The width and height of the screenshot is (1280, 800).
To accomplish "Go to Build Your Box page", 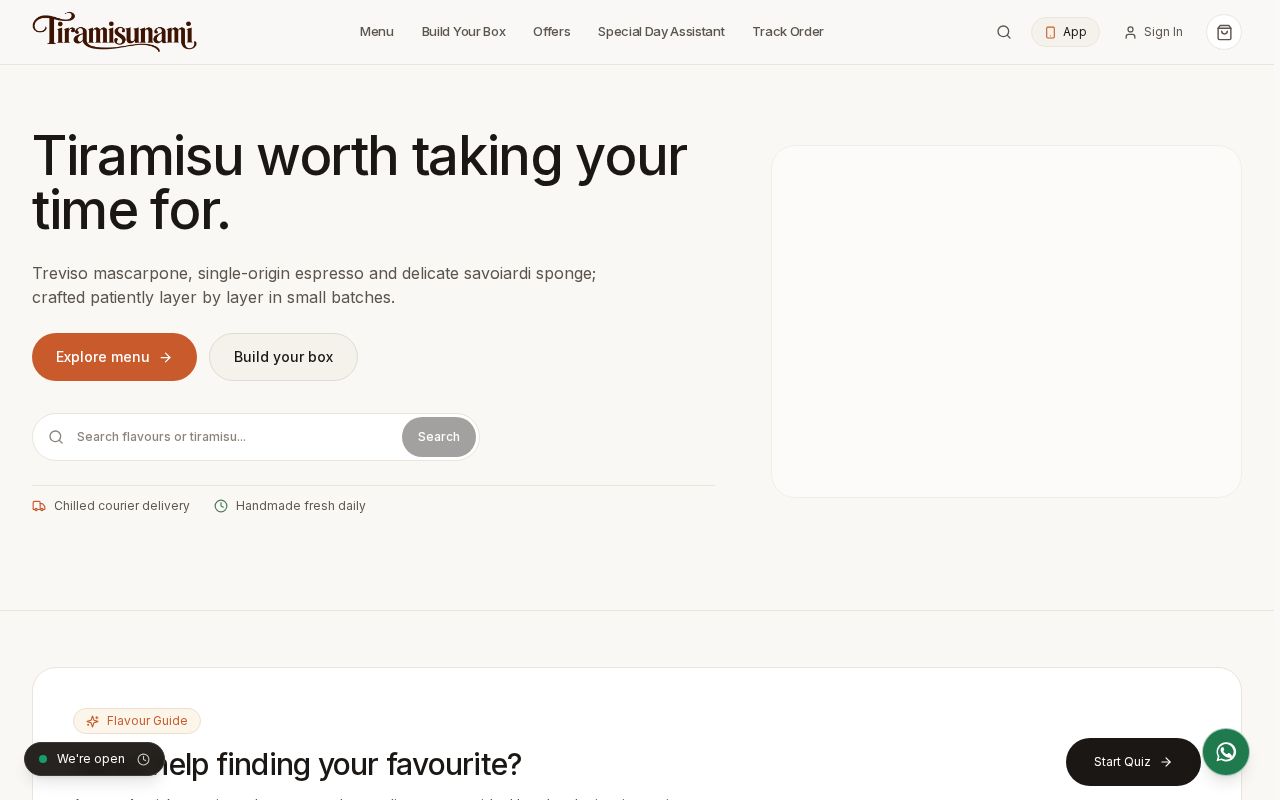I will click(x=464, y=32).
